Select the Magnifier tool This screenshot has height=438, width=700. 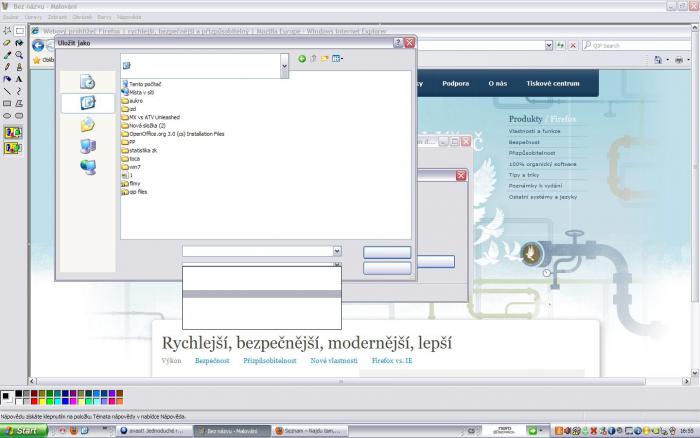click(x=19, y=55)
